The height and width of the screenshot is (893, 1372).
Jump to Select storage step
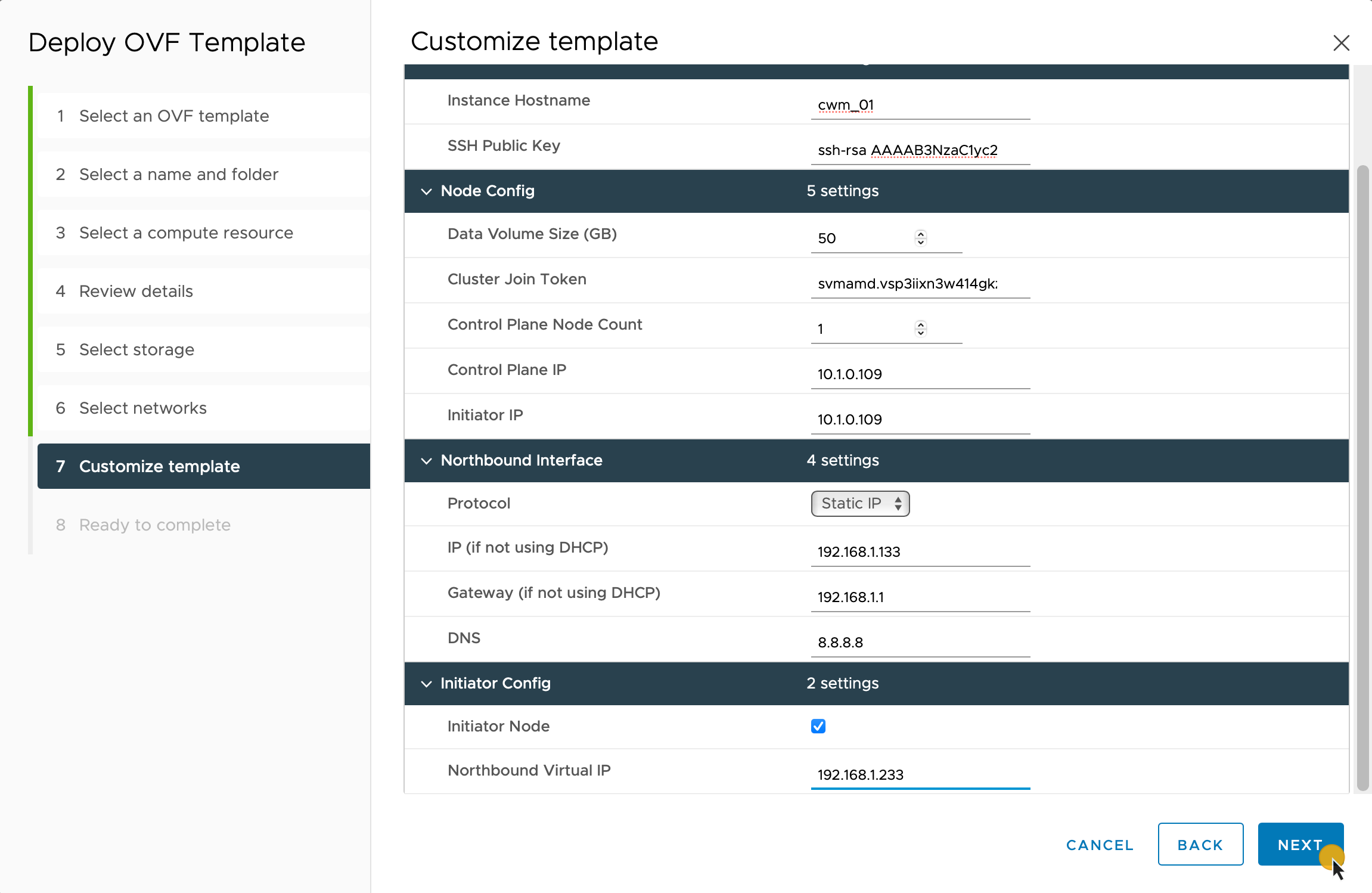point(136,349)
